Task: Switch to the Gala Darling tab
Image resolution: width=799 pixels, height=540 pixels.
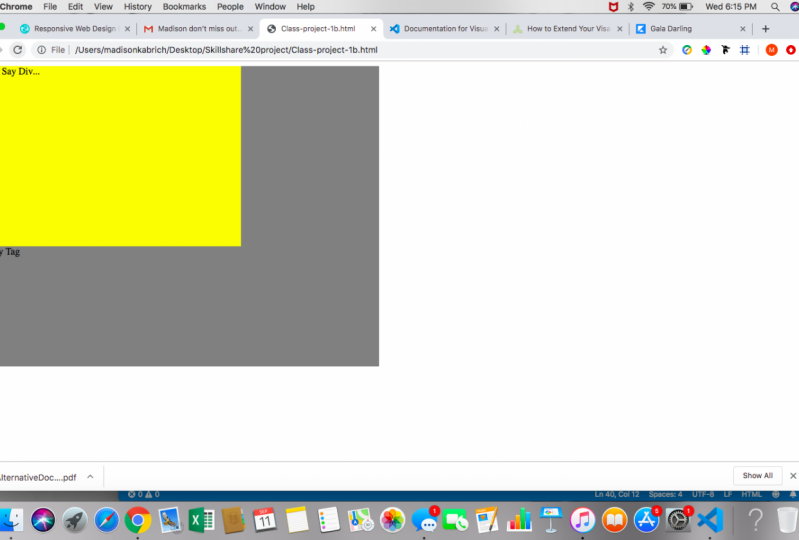Action: coord(690,29)
